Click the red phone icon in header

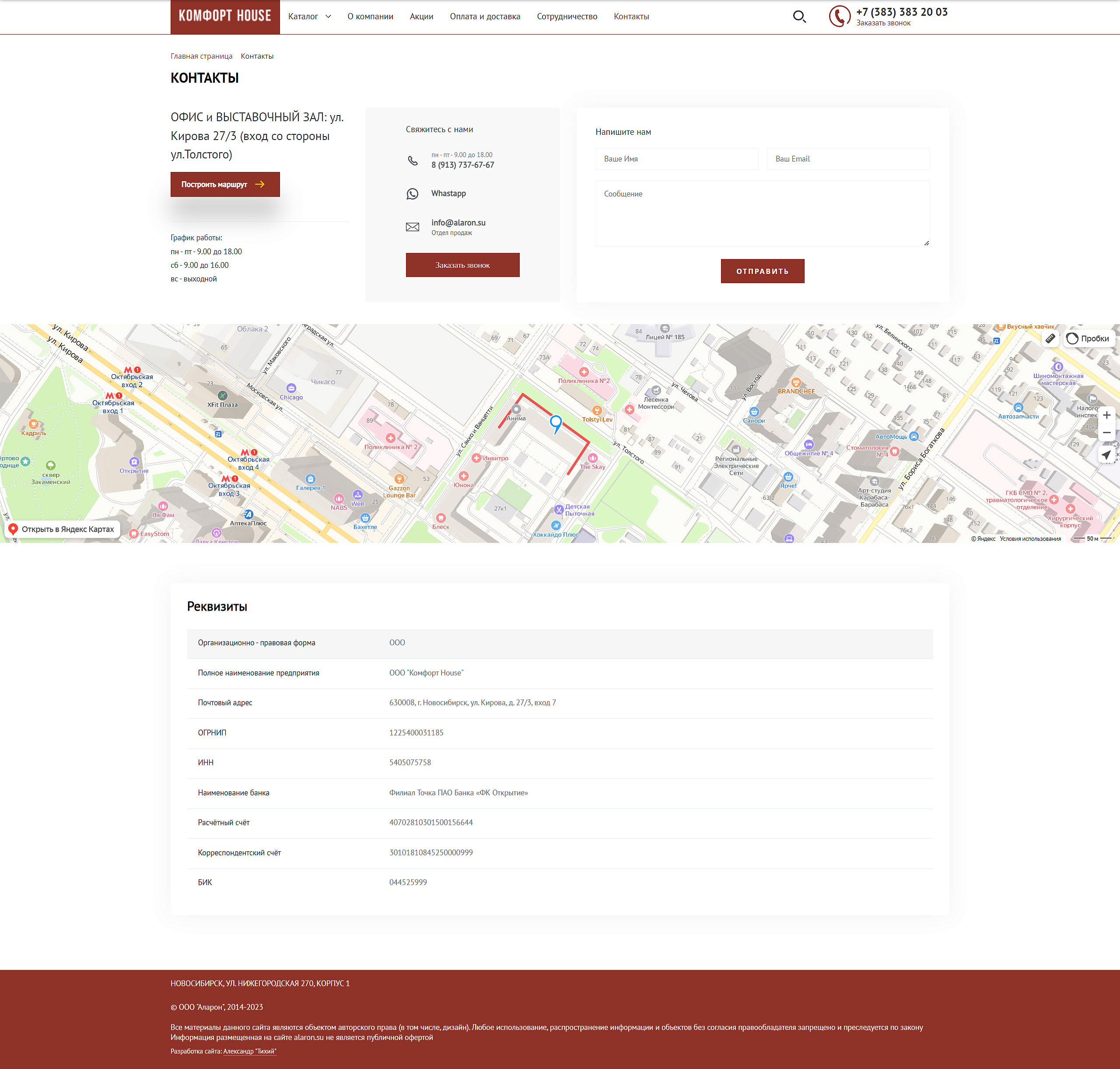pyautogui.click(x=839, y=17)
